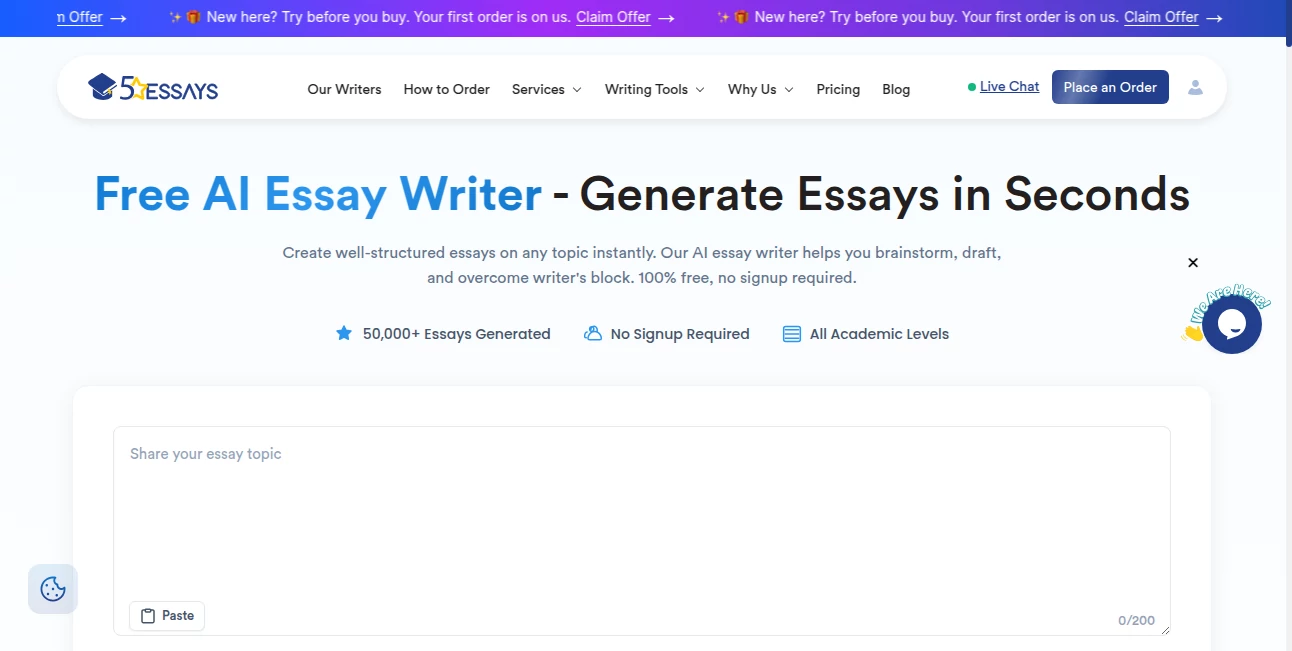The image size is (1292, 651).
Task: Open the cookie preferences icon
Action: (52, 588)
